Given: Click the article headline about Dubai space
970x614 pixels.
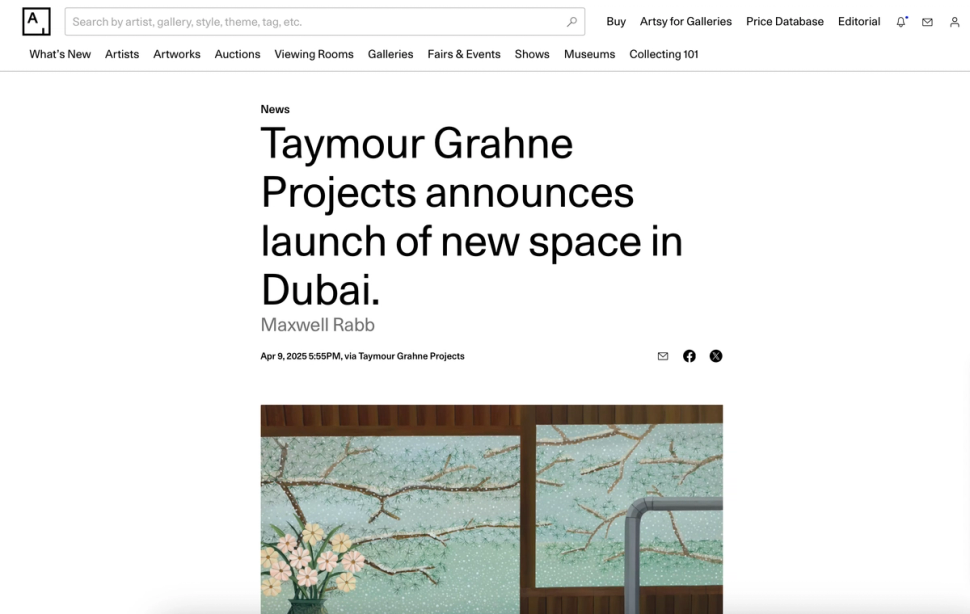Looking at the screenshot, I should [x=471, y=216].
